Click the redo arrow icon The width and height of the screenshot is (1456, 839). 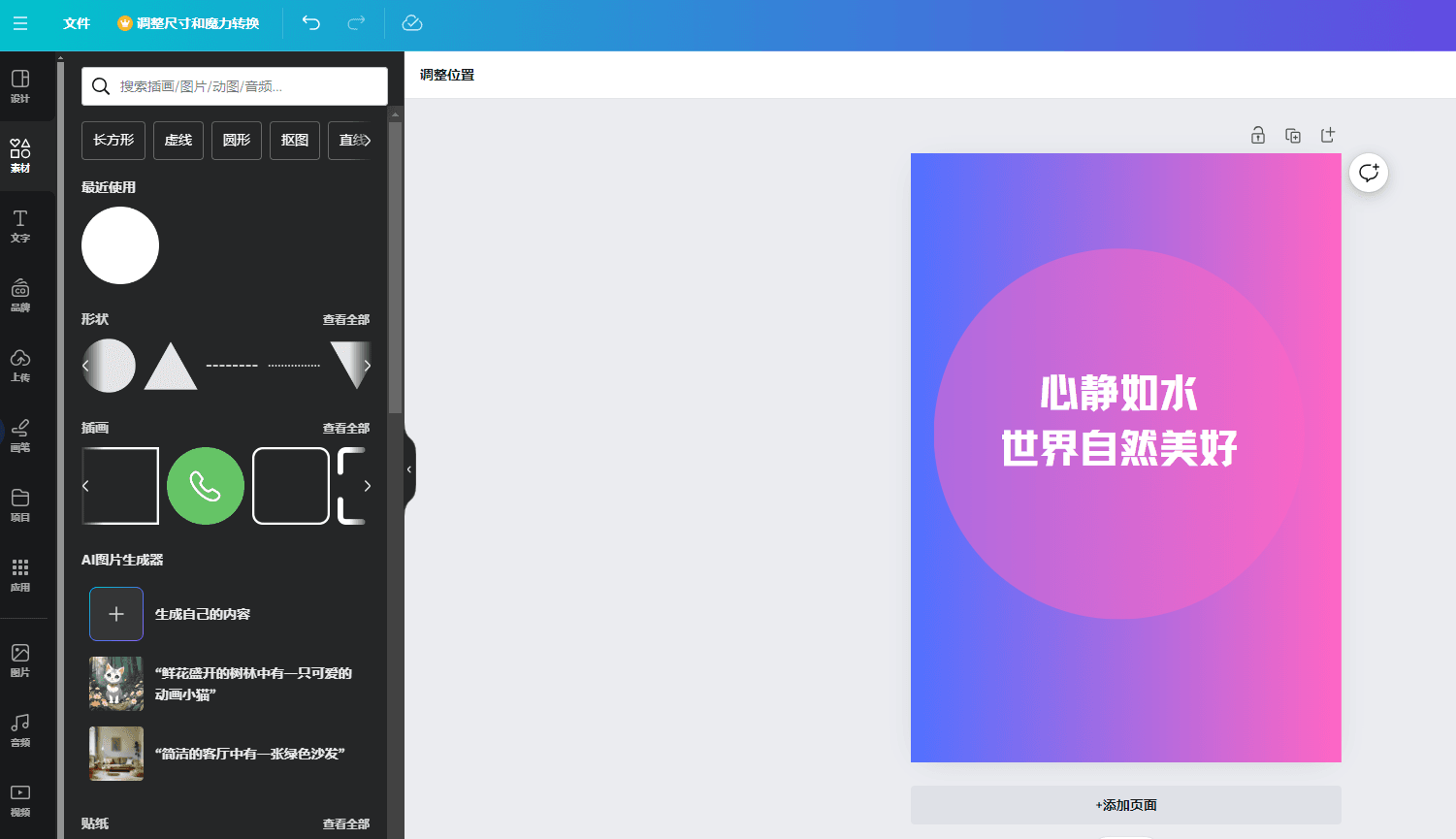point(356,23)
